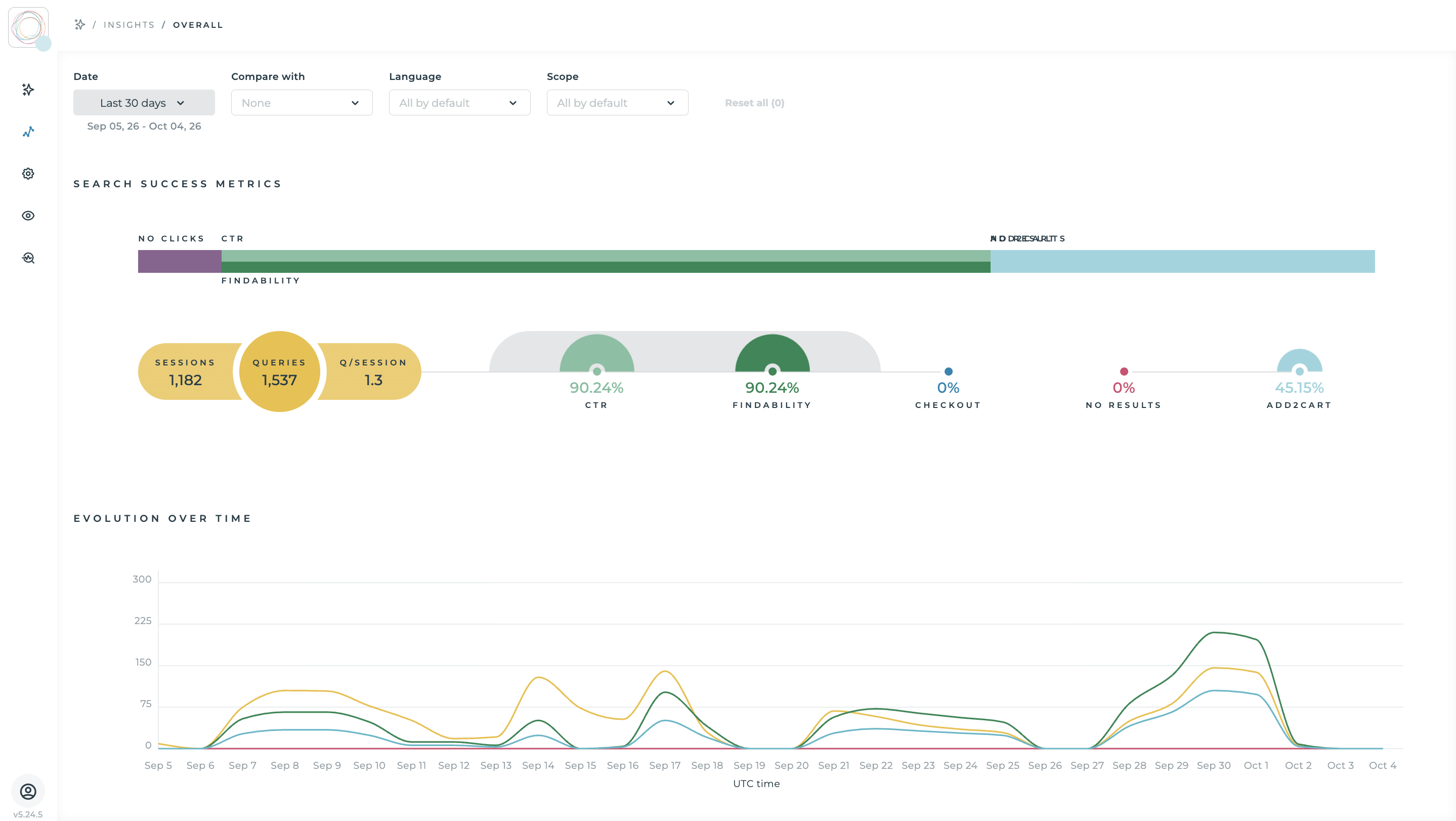Viewport: 1456px width, 821px height.
Task: Open the user account icon
Action: pyautogui.click(x=28, y=791)
